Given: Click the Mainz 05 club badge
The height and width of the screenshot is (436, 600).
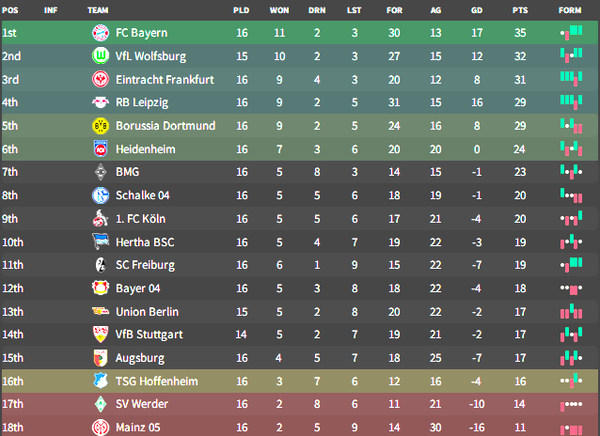Looking at the screenshot, I should tap(100, 427).
